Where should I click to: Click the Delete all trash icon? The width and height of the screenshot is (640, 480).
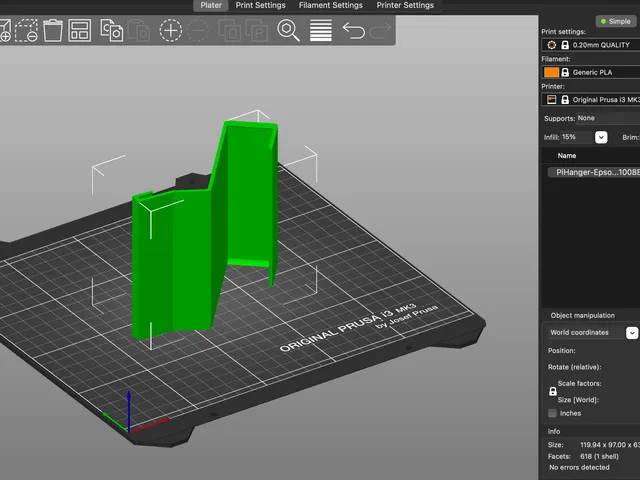coord(53,30)
